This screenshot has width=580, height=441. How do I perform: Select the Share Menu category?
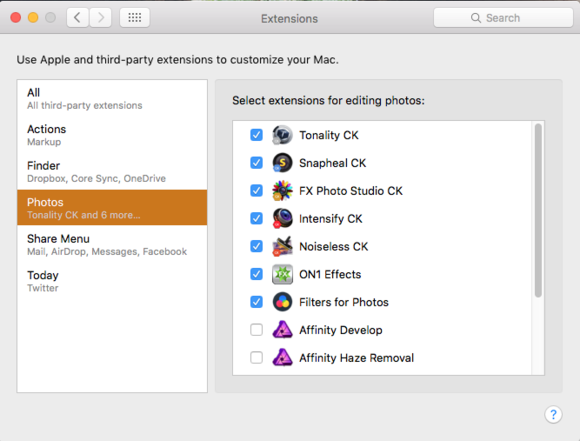pyautogui.click(x=112, y=244)
